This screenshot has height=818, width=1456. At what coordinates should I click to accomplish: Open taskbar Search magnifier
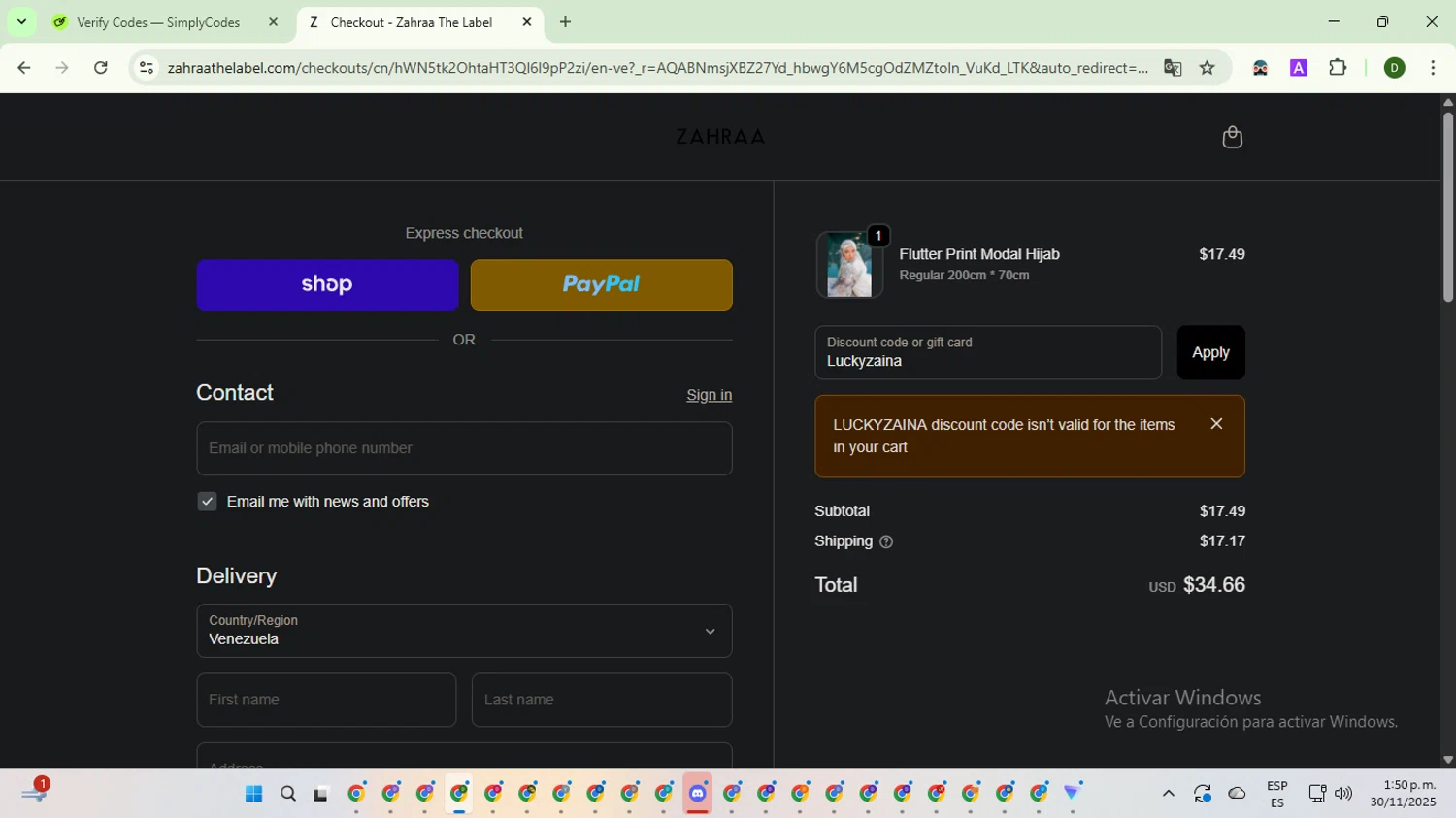coord(288,794)
